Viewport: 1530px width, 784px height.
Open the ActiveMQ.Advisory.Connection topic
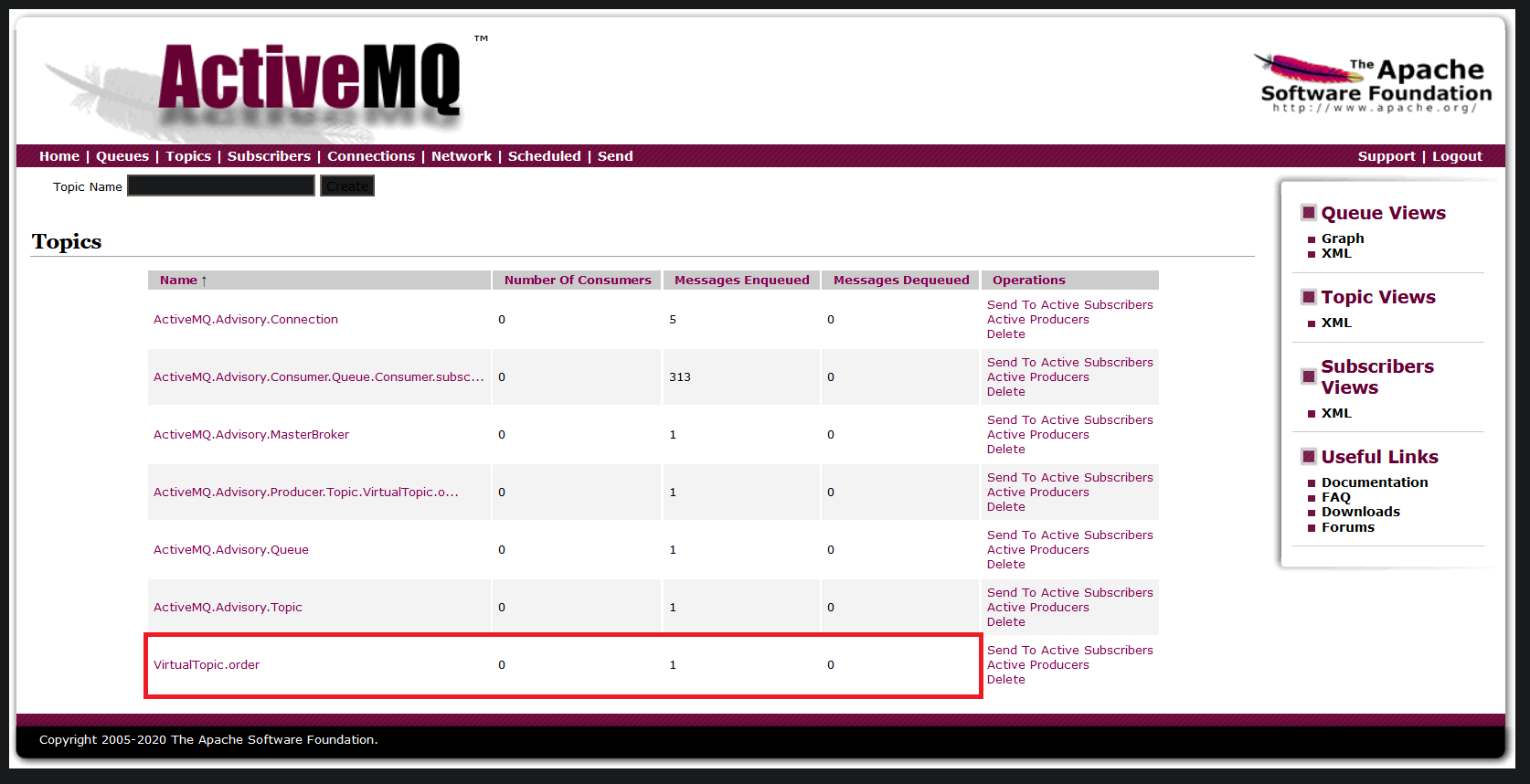[246, 320]
